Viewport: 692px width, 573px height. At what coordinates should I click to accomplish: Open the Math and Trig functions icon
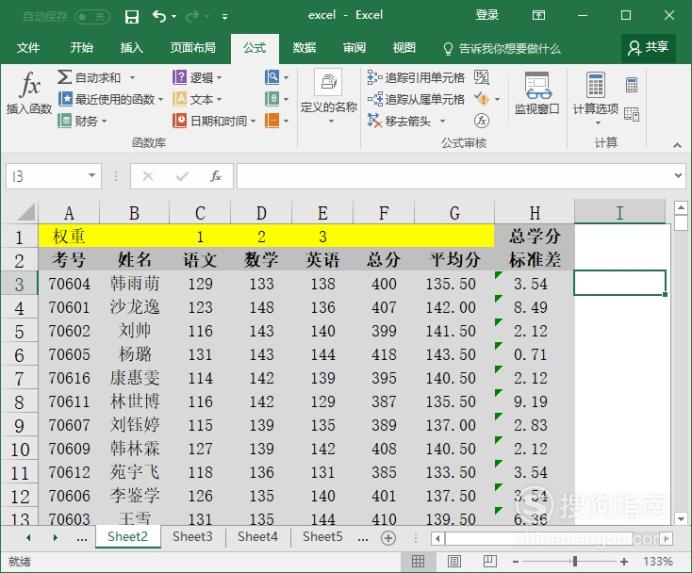pos(272,99)
